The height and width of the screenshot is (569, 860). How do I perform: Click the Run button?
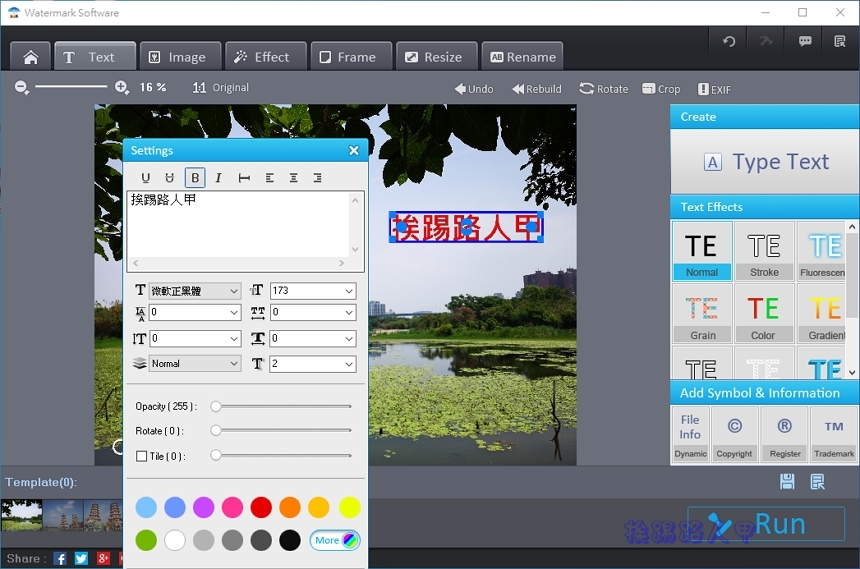[x=766, y=524]
